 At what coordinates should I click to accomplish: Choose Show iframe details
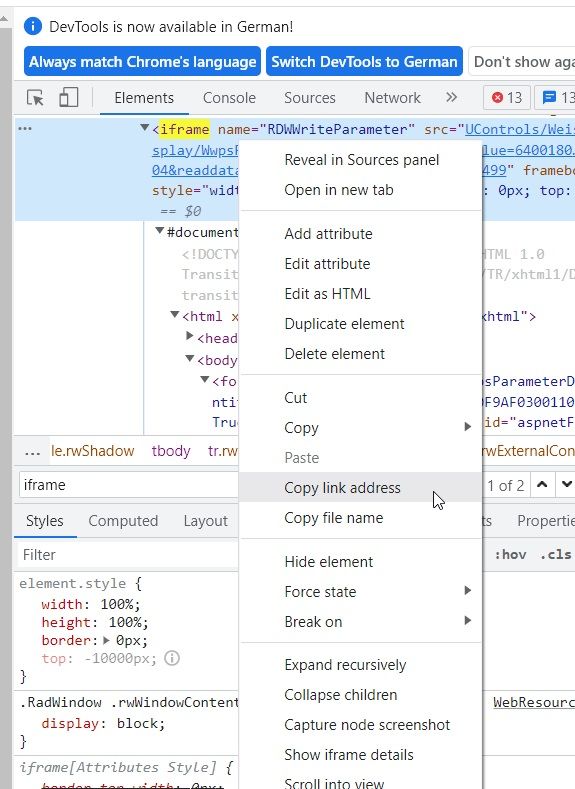pyautogui.click(x=360, y=755)
